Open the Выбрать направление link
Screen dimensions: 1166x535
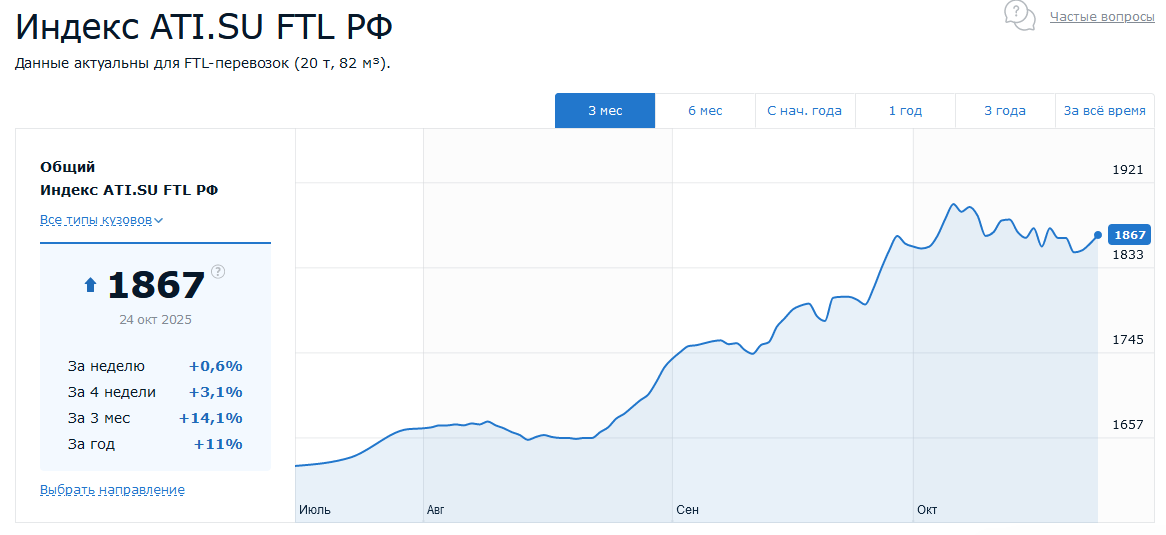tap(112, 490)
